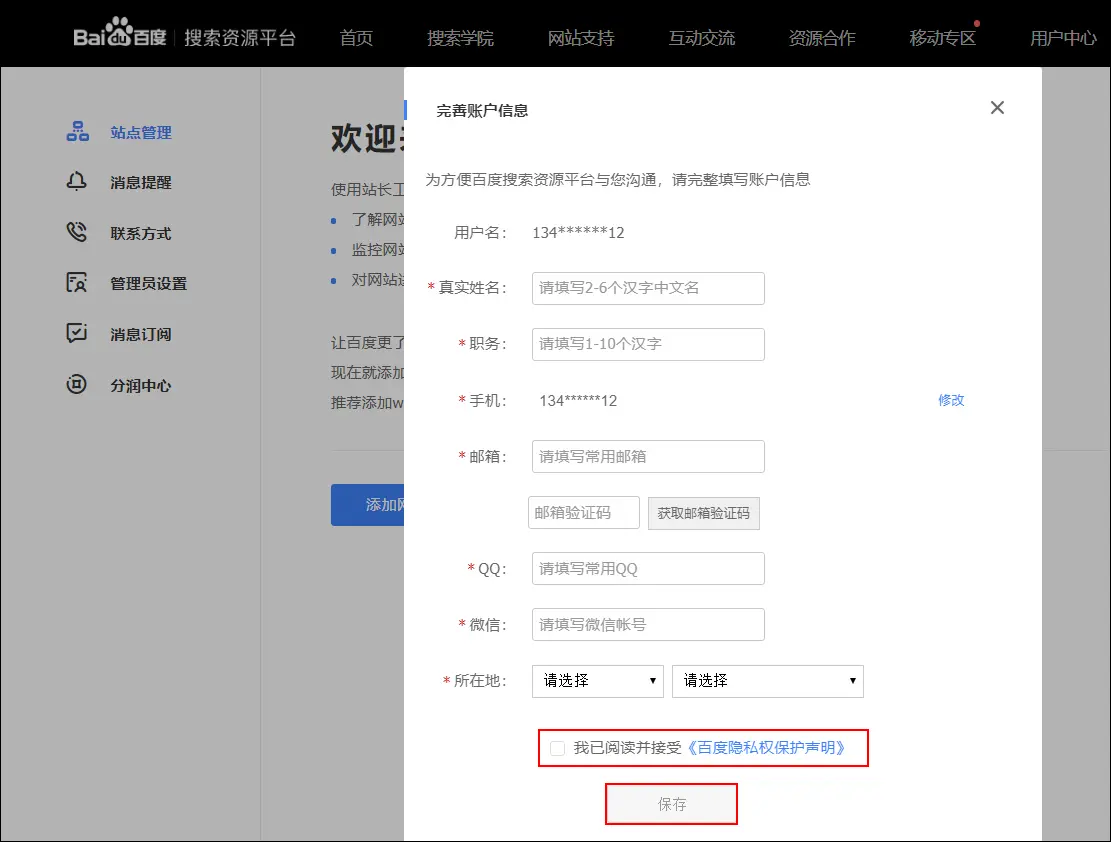Check the privacy agreement checkbox
1111x842 pixels.
coord(557,748)
